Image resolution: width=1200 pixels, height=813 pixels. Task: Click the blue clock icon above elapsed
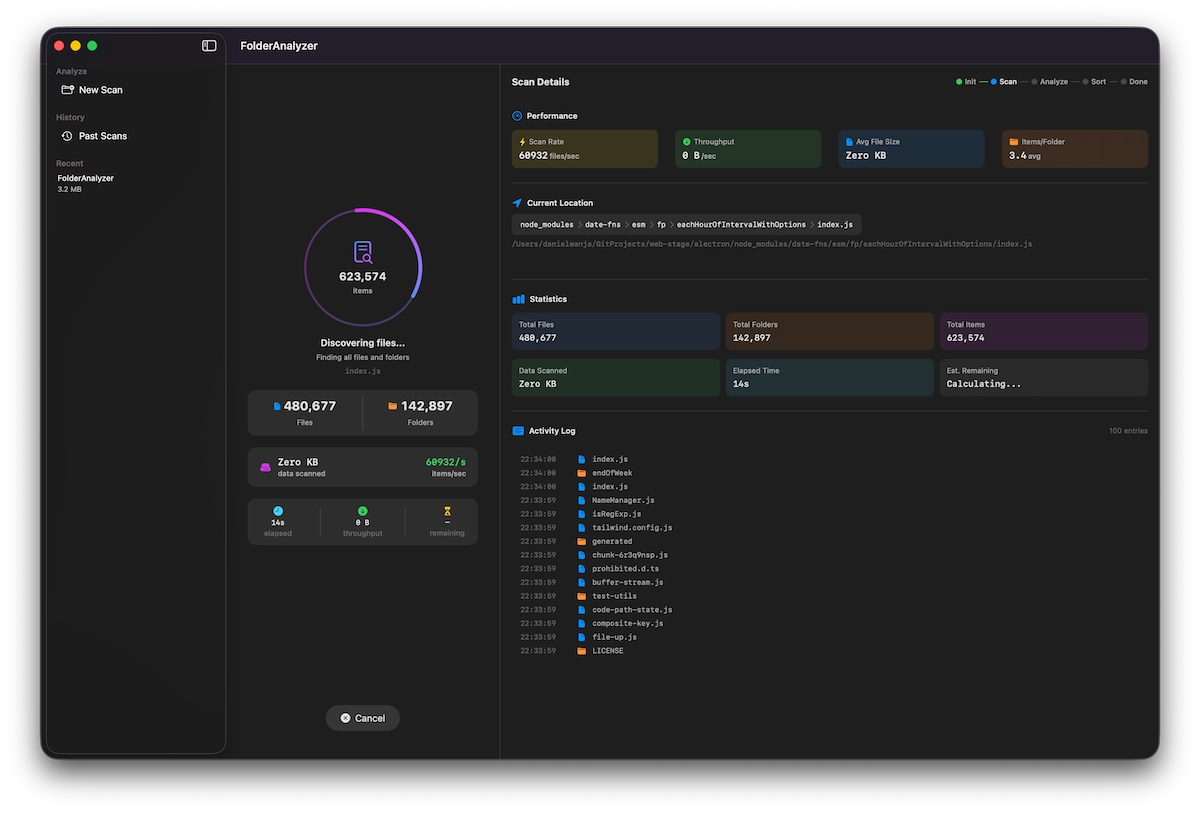click(x=278, y=511)
